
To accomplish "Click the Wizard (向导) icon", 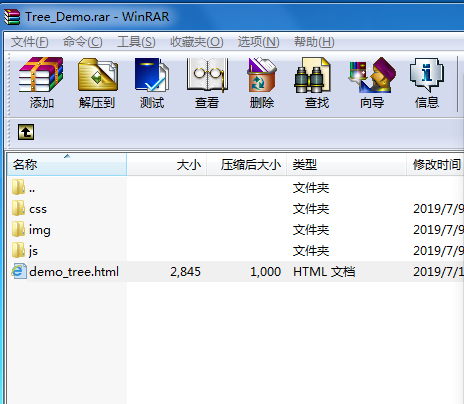I will [x=372, y=75].
